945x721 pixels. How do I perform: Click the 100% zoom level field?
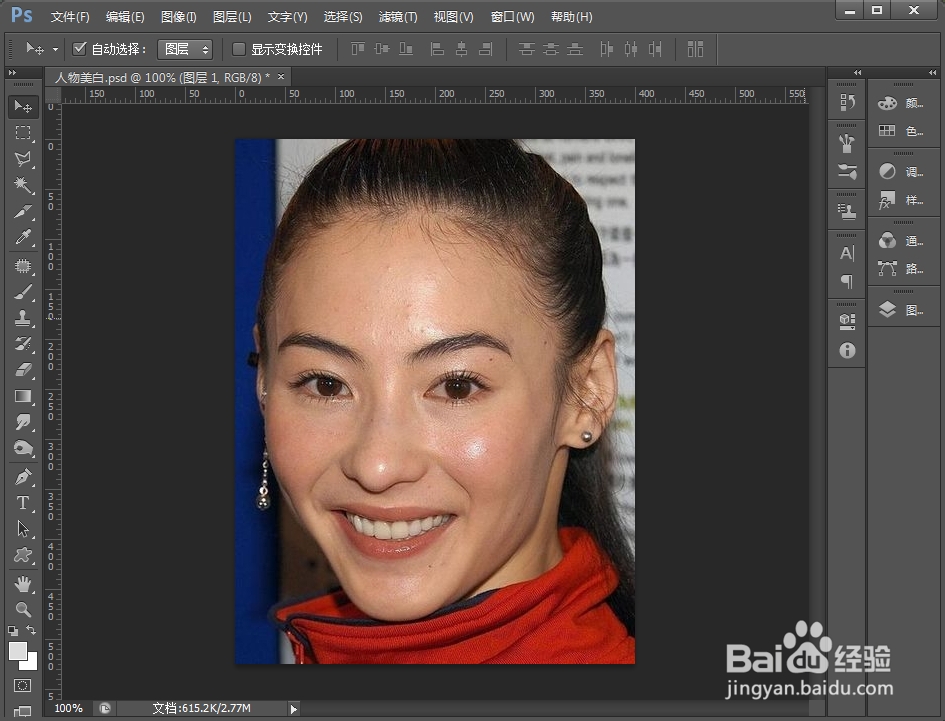coord(69,708)
